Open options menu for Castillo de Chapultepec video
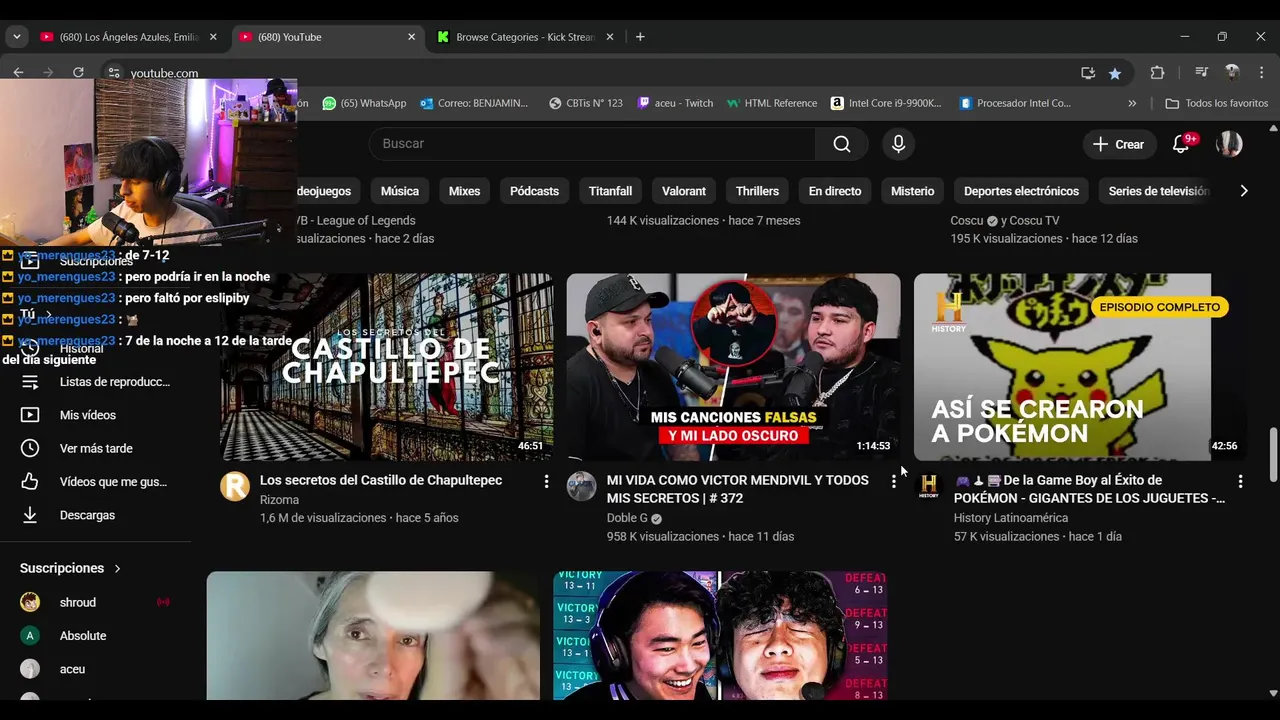Image resolution: width=1280 pixels, height=720 pixels. 546,481
